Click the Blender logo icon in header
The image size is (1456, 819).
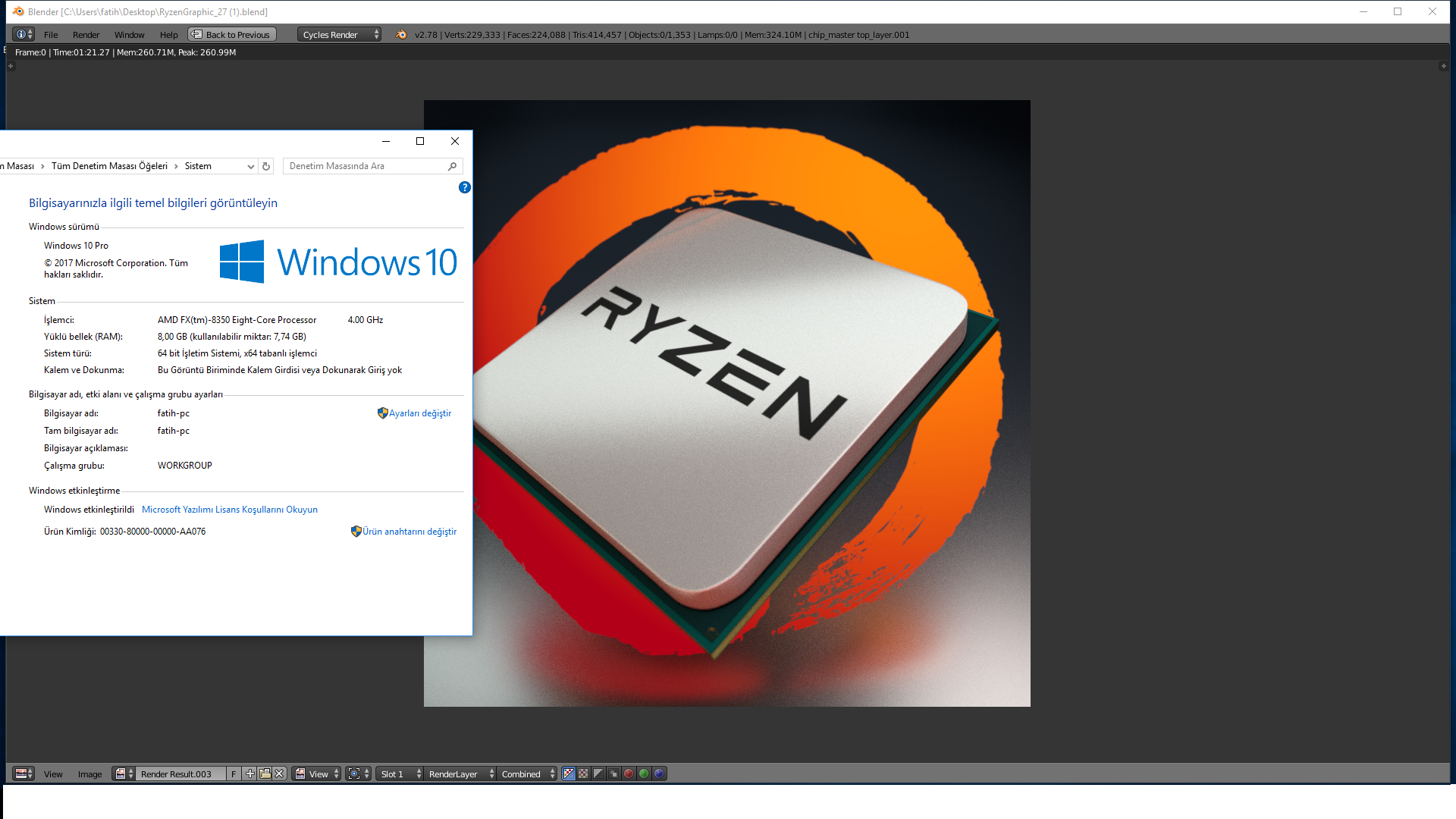401,34
